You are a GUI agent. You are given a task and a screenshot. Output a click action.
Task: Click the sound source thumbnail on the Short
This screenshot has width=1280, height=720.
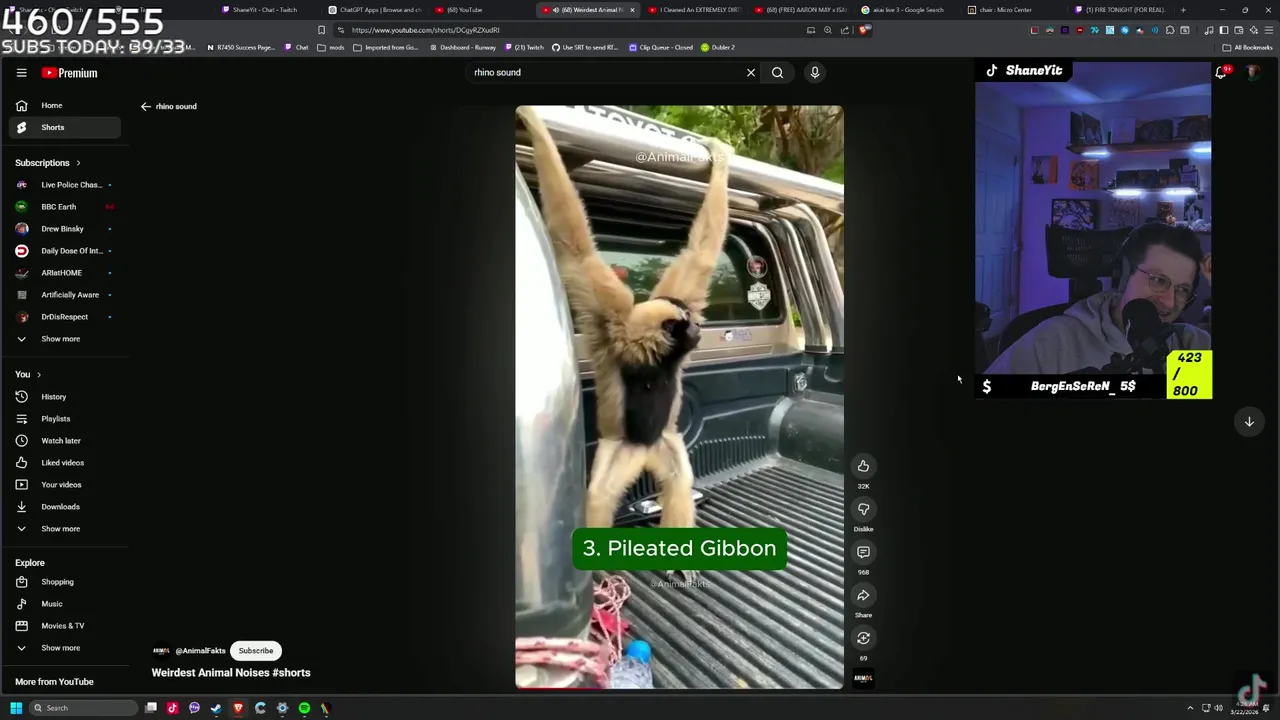[x=863, y=678]
